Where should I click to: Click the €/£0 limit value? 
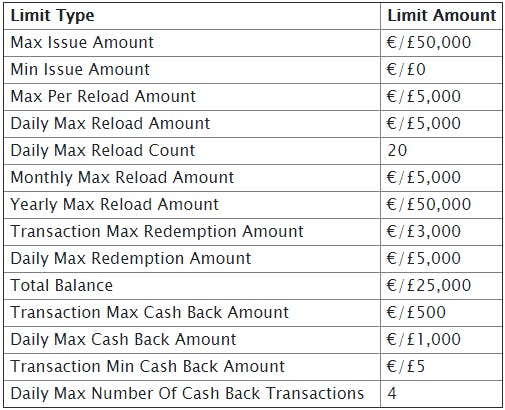[406, 69]
